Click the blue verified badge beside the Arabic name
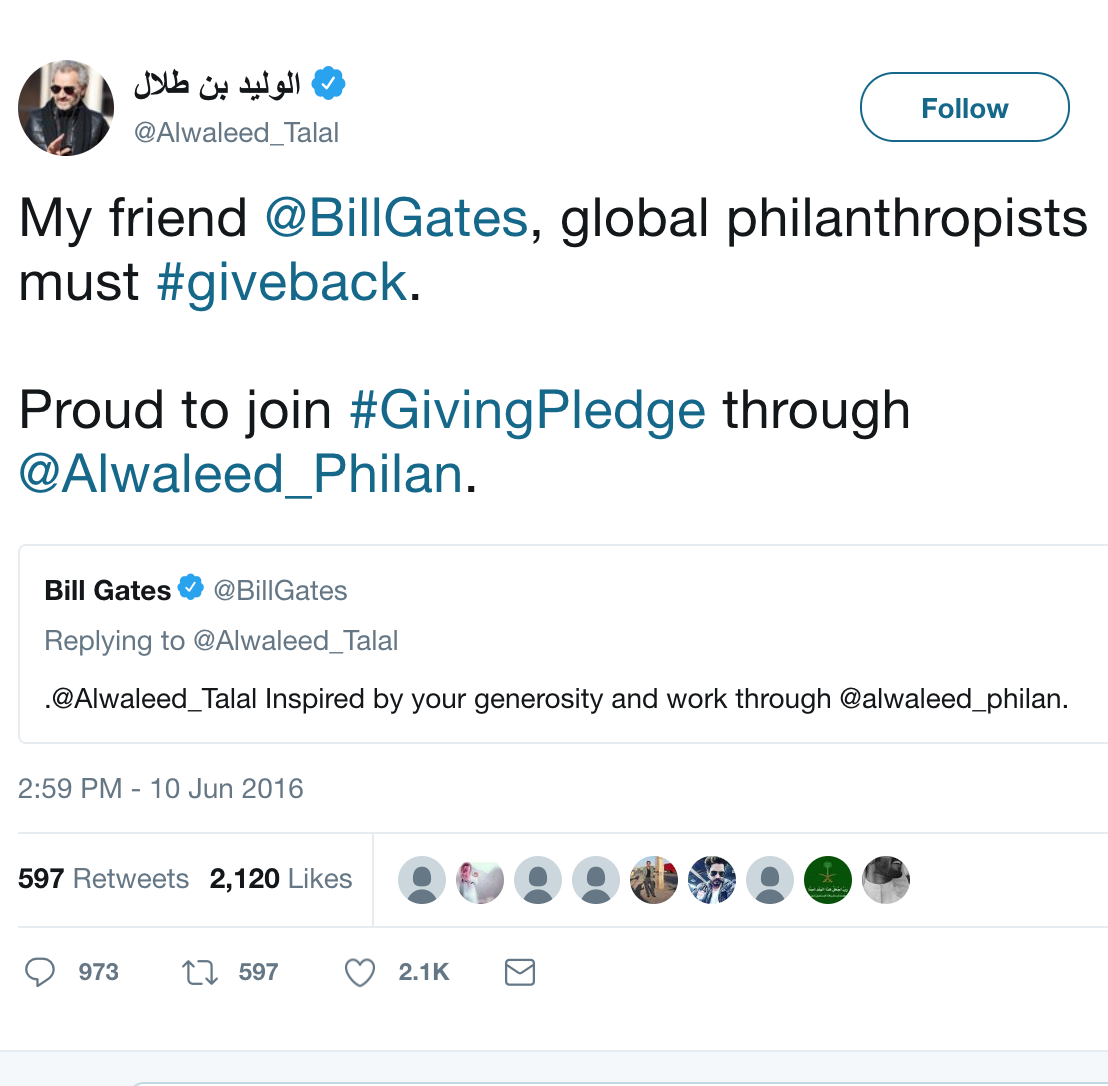The height and width of the screenshot is (1086, 1108). 328,85
